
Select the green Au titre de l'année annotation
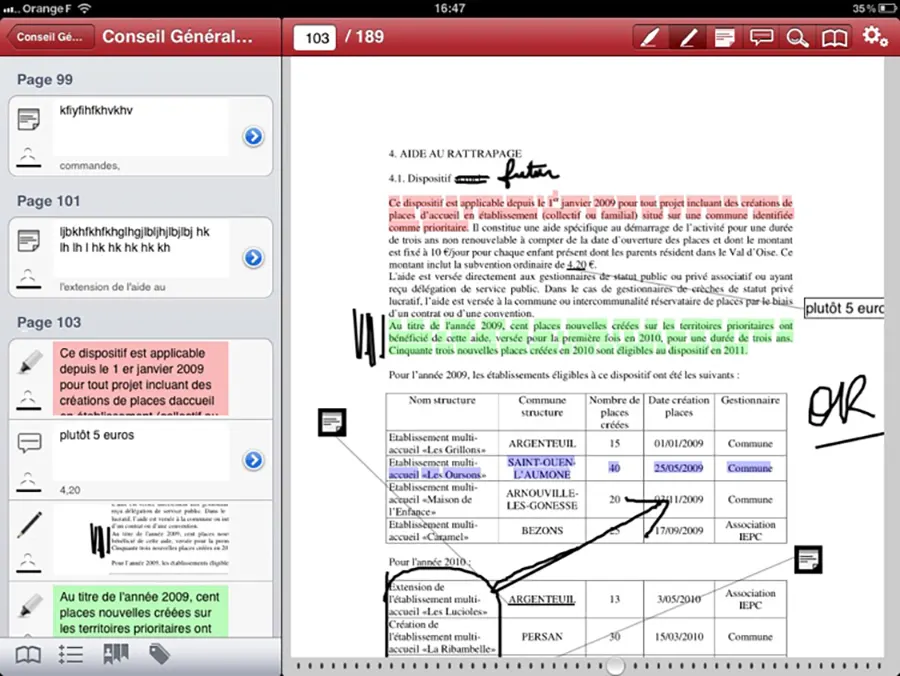141,611
